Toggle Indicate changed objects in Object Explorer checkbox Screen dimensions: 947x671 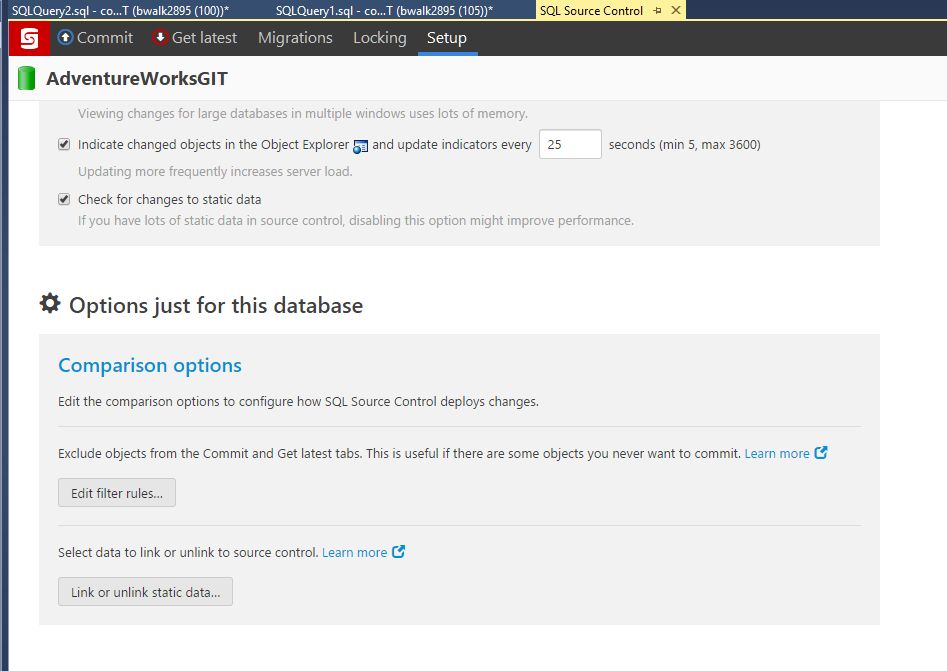click(x=64, y=144)
